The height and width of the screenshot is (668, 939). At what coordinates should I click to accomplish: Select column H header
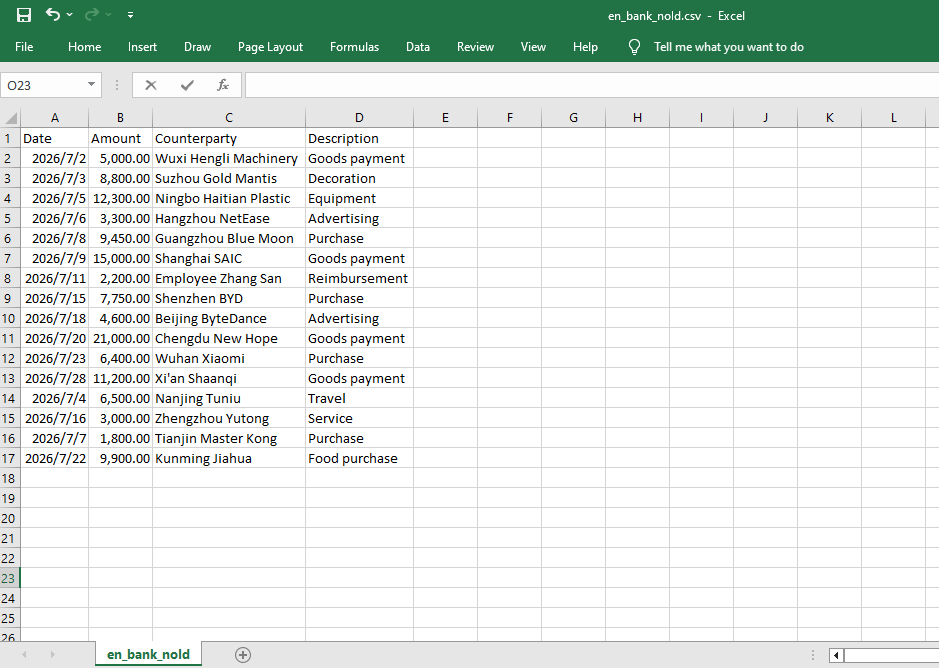(x=637, y=117)
